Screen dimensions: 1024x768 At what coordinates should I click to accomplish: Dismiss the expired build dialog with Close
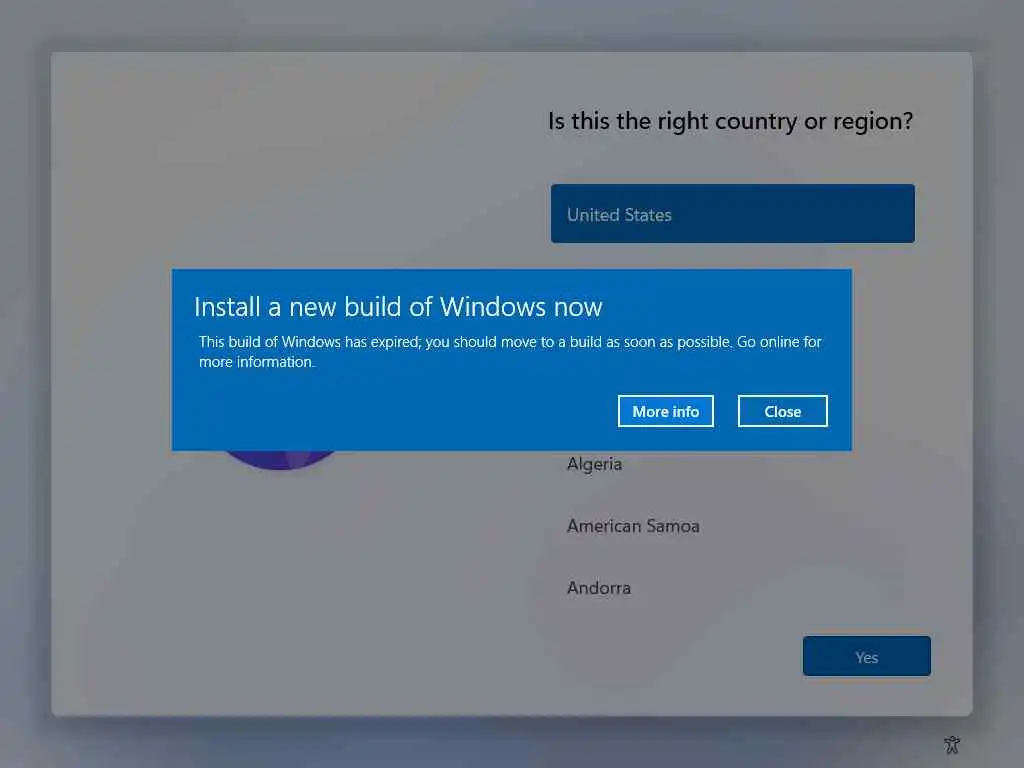point(782,411)
